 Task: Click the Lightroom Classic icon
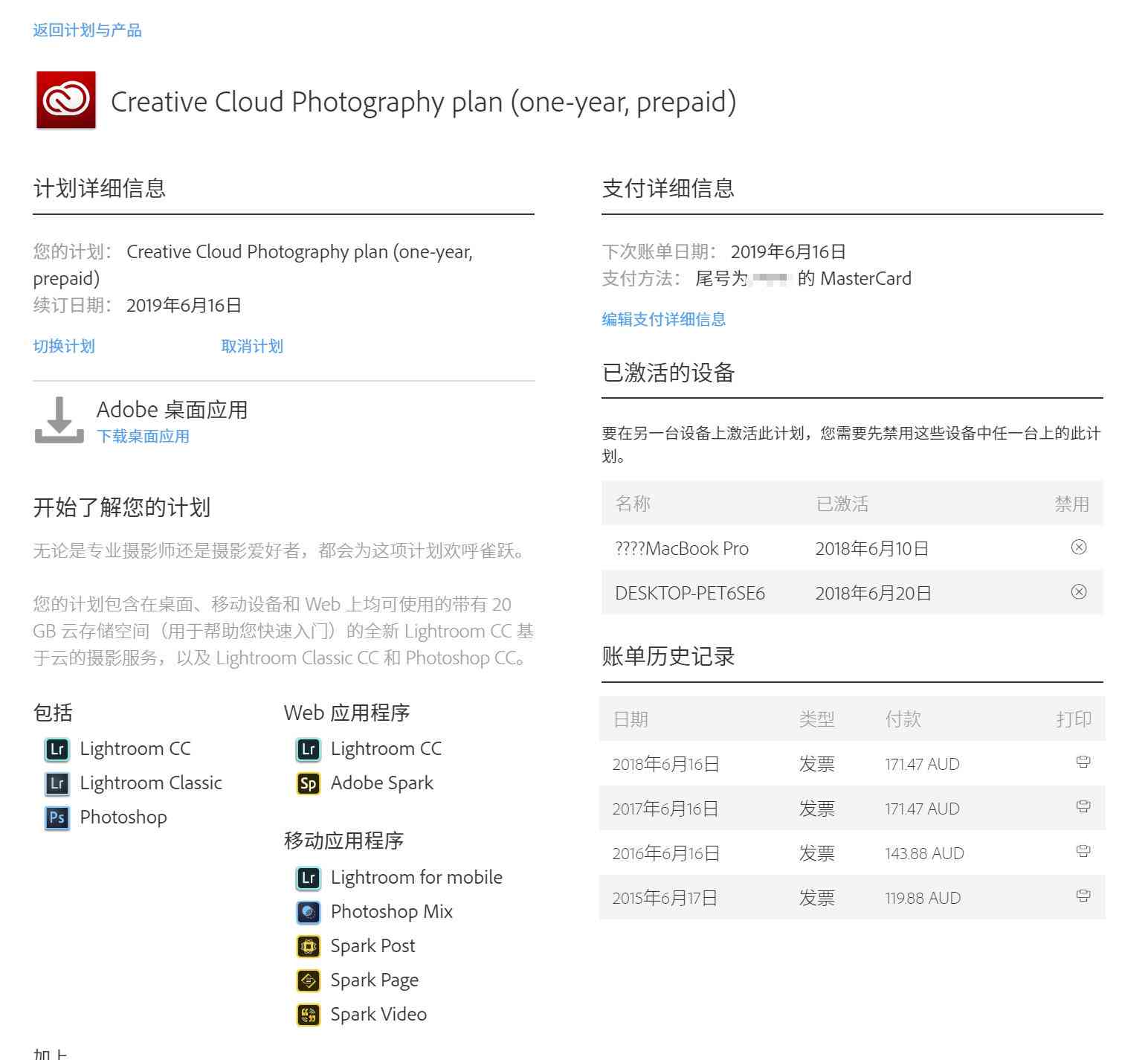coord(57,783)
